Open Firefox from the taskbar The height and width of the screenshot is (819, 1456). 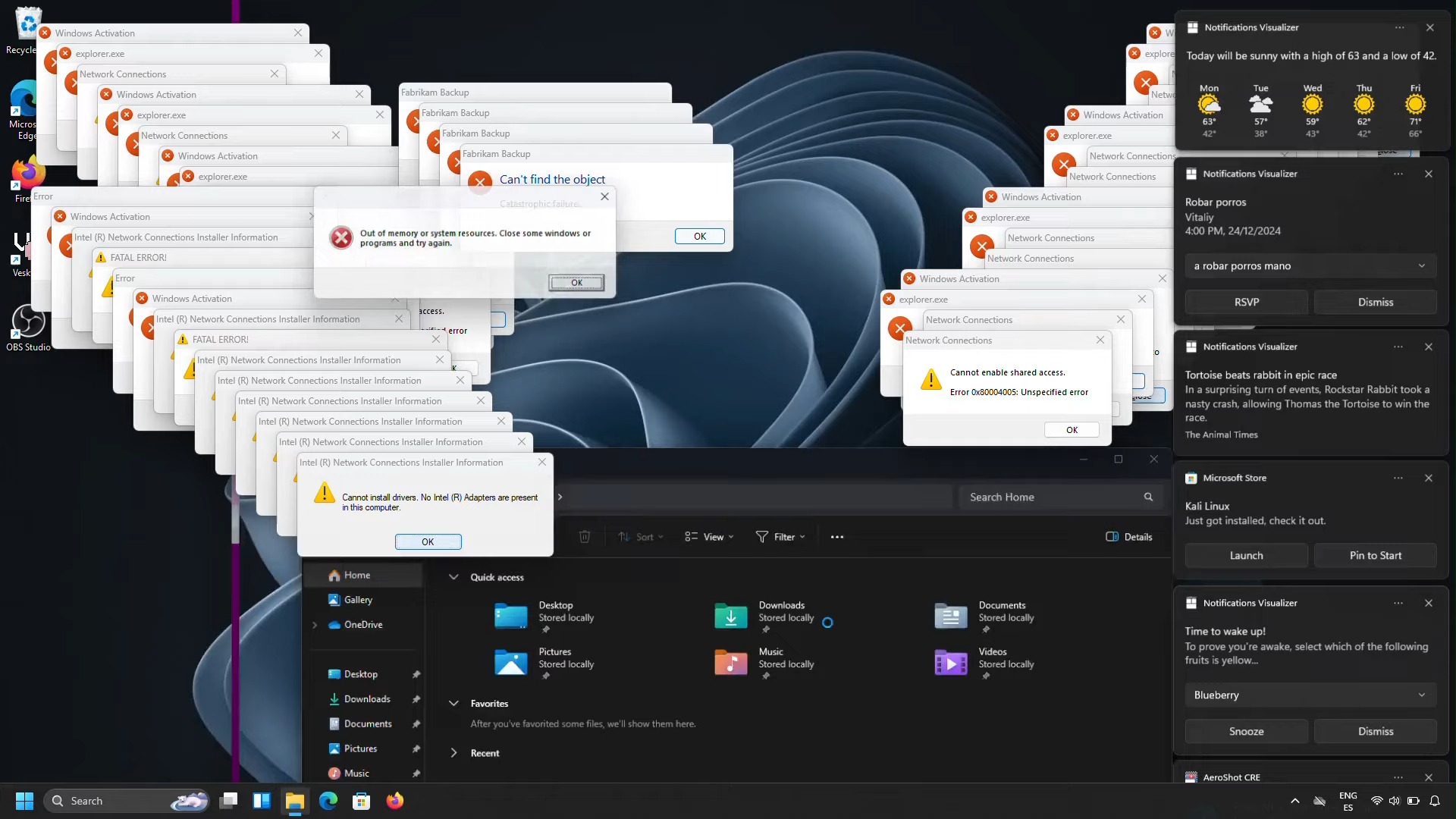coord(395,800)
